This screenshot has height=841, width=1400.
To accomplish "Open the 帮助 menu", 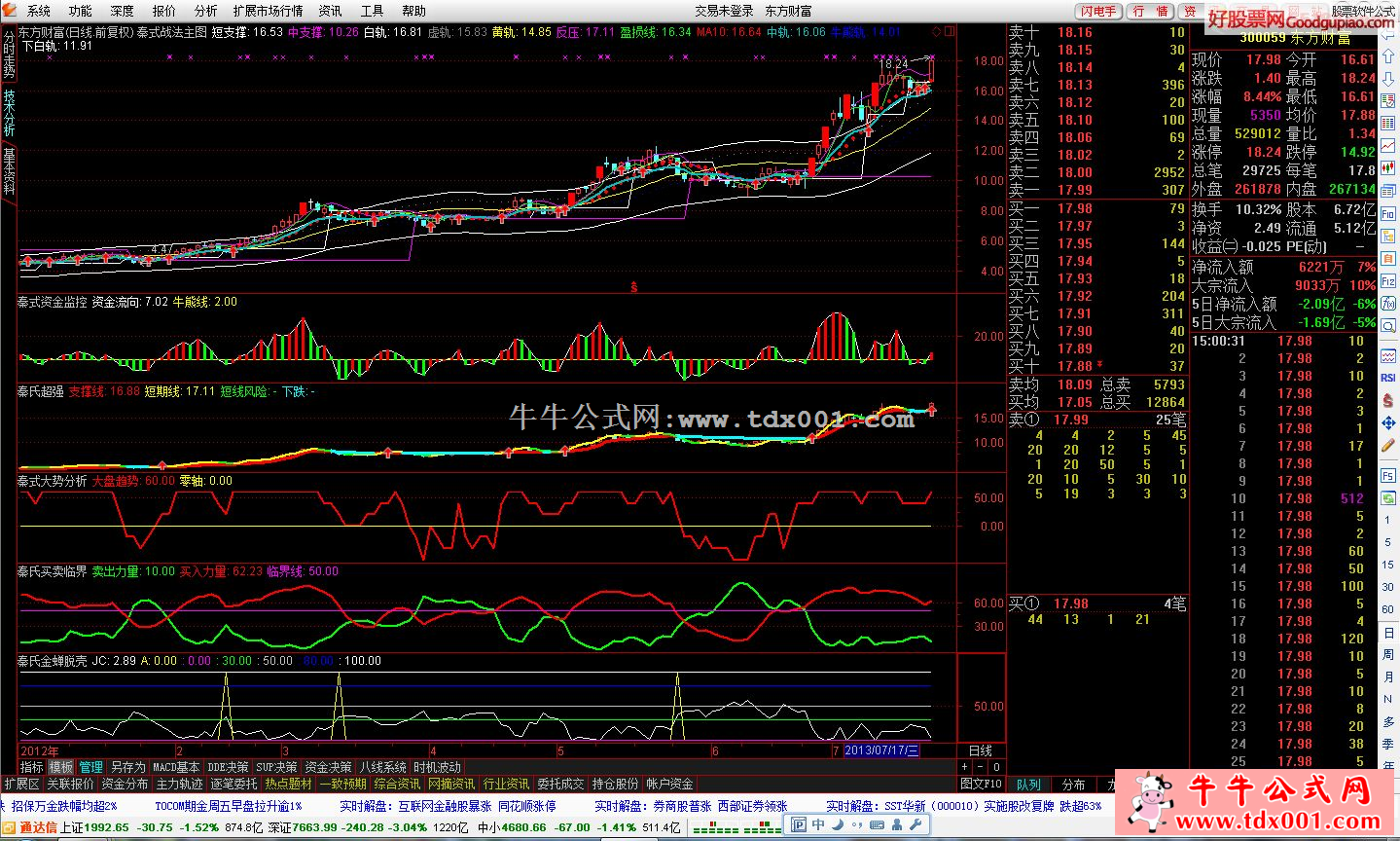I will point(414,11).
